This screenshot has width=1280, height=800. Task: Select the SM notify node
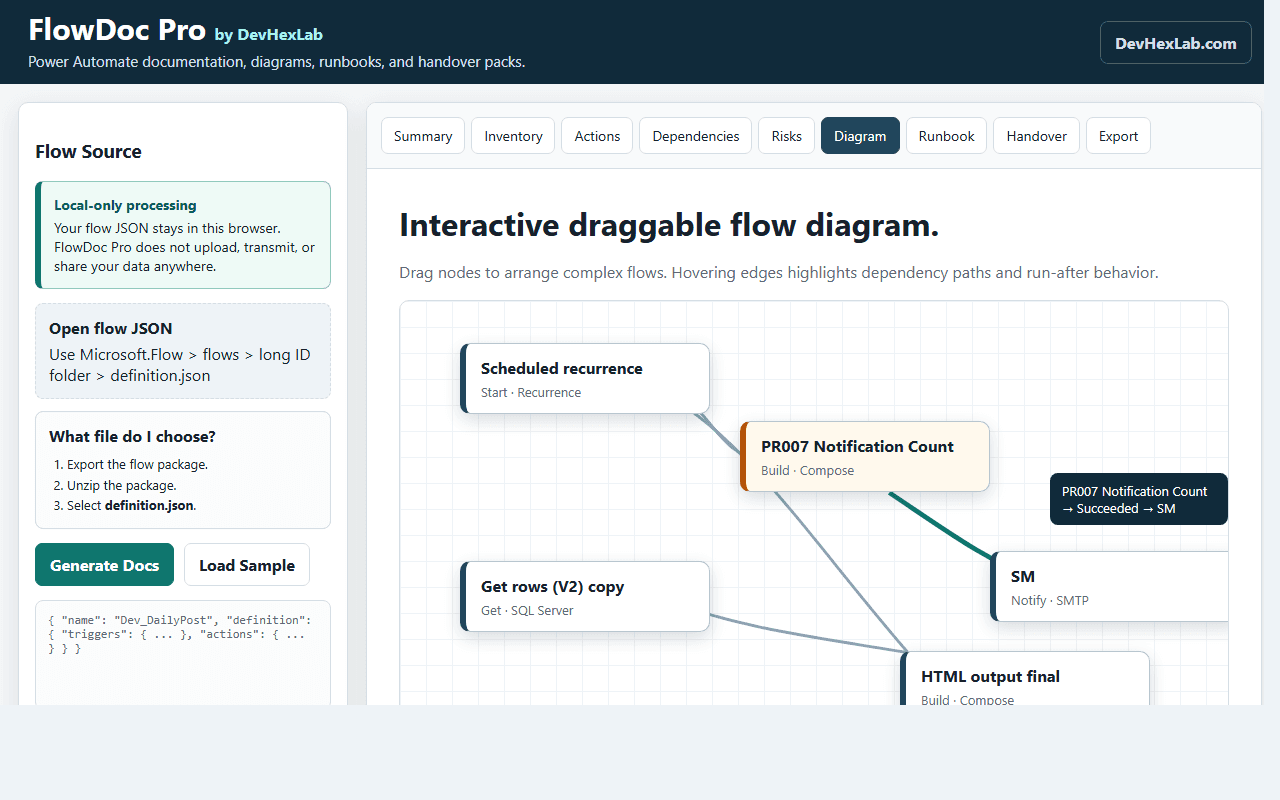click(1109, 587)
